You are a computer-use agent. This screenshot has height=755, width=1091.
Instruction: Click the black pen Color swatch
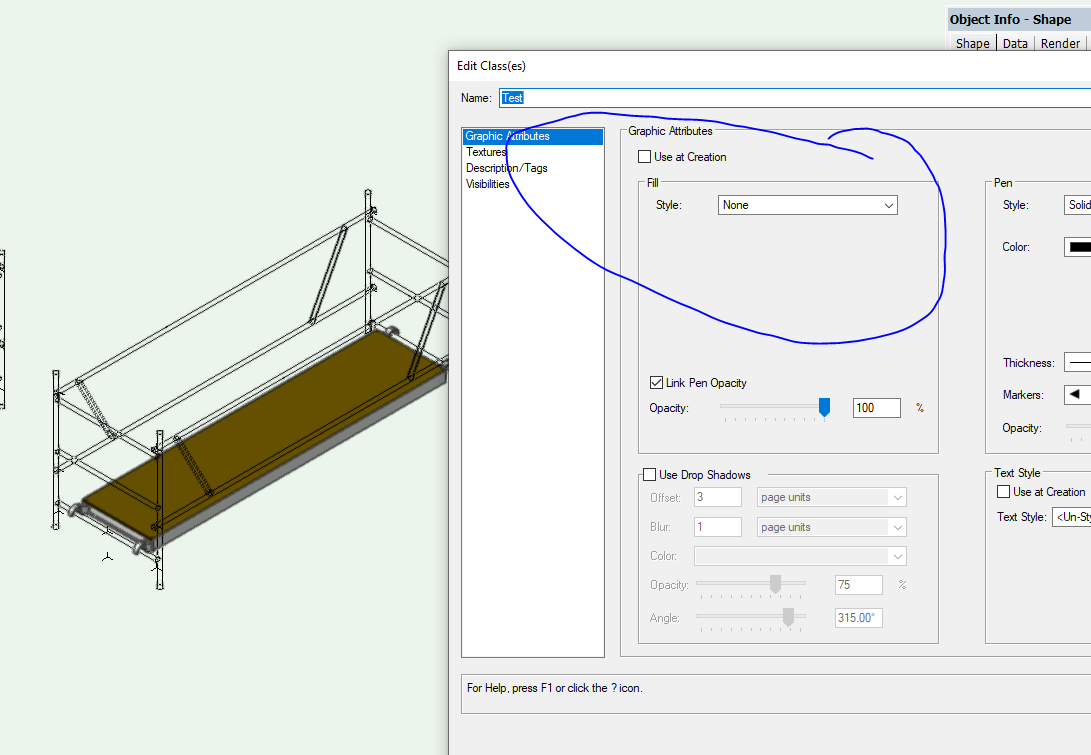click(x=1079, y=247)
